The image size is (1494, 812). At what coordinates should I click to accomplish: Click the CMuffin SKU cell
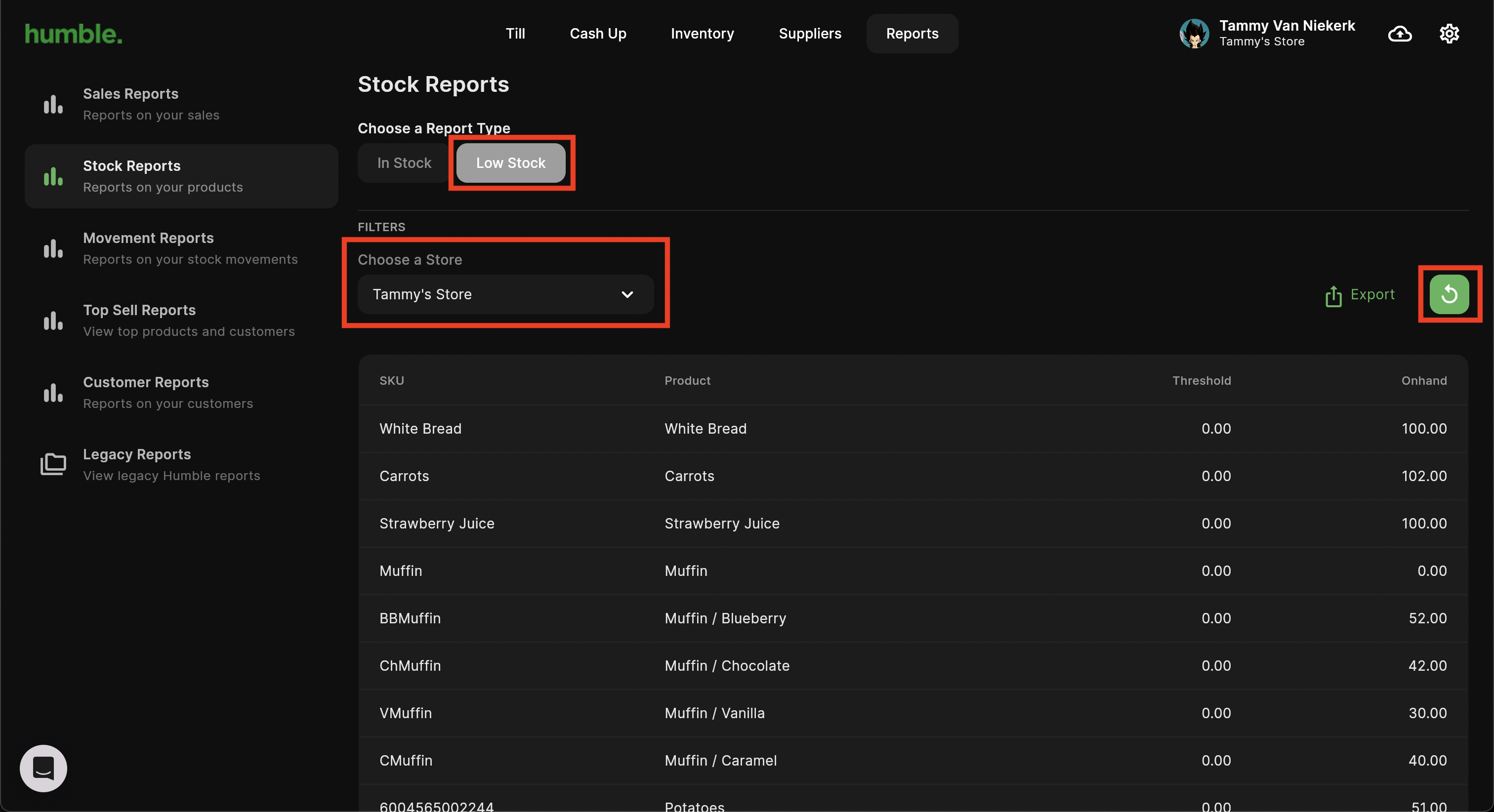[x=406, y=760]
